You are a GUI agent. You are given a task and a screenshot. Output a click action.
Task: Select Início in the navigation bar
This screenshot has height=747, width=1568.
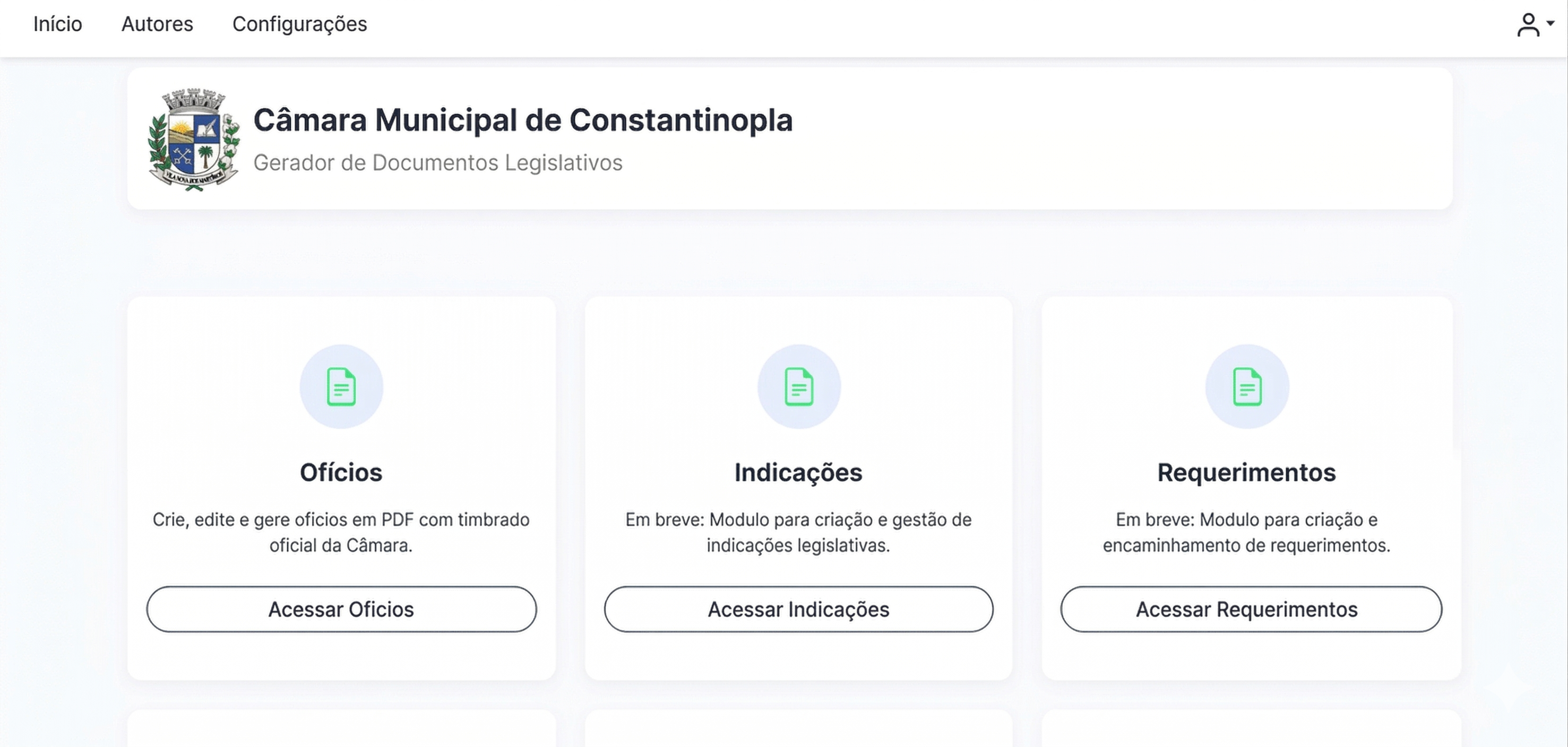58,24
